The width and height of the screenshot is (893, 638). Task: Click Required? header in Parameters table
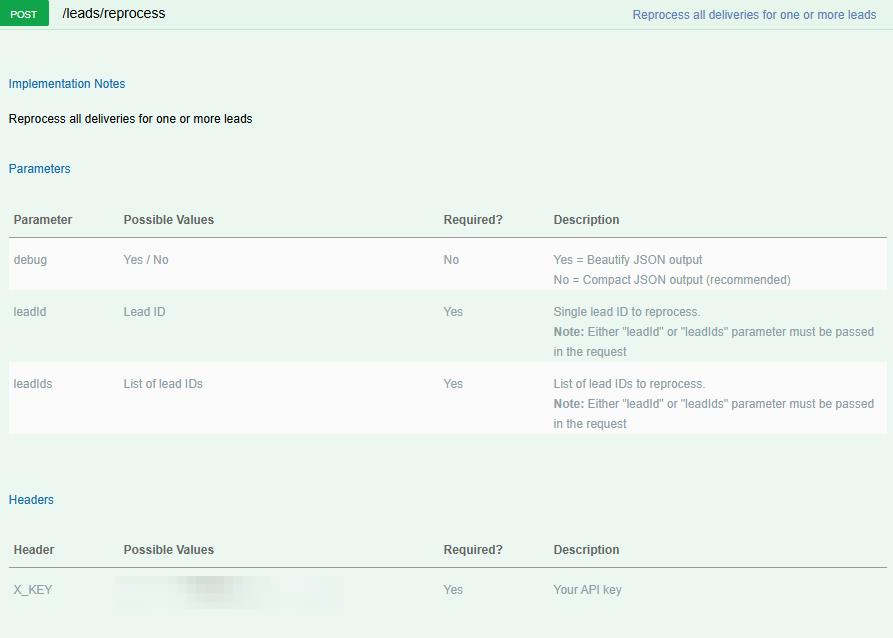pos(473,220)
